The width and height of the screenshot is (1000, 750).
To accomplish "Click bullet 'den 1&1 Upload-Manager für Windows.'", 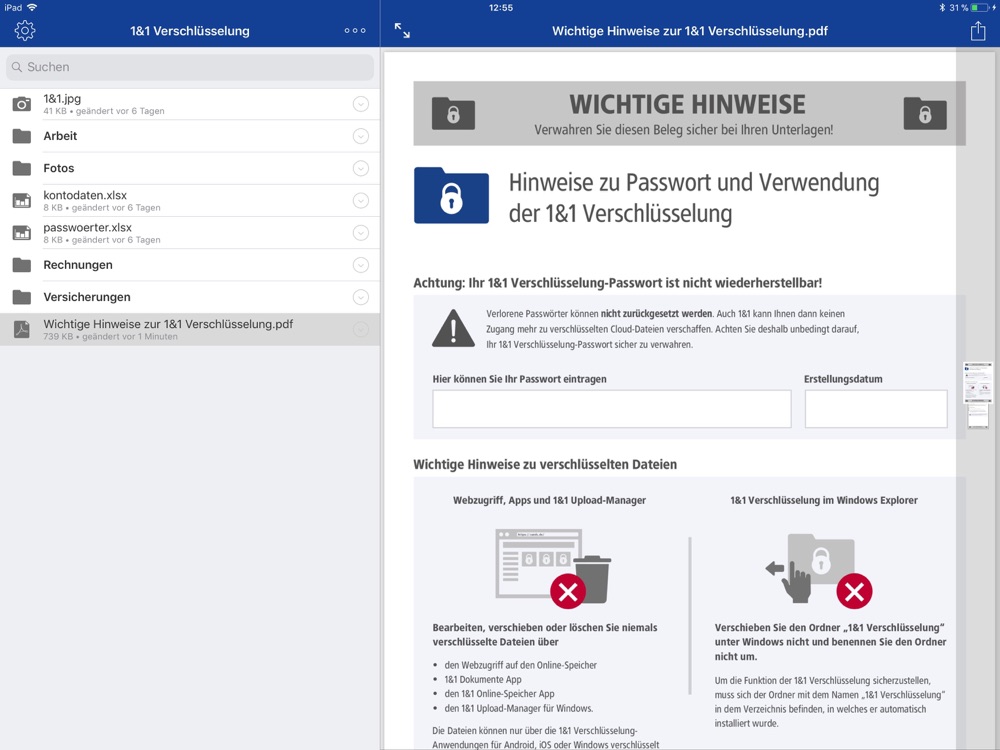I will [x=518, y=708].
